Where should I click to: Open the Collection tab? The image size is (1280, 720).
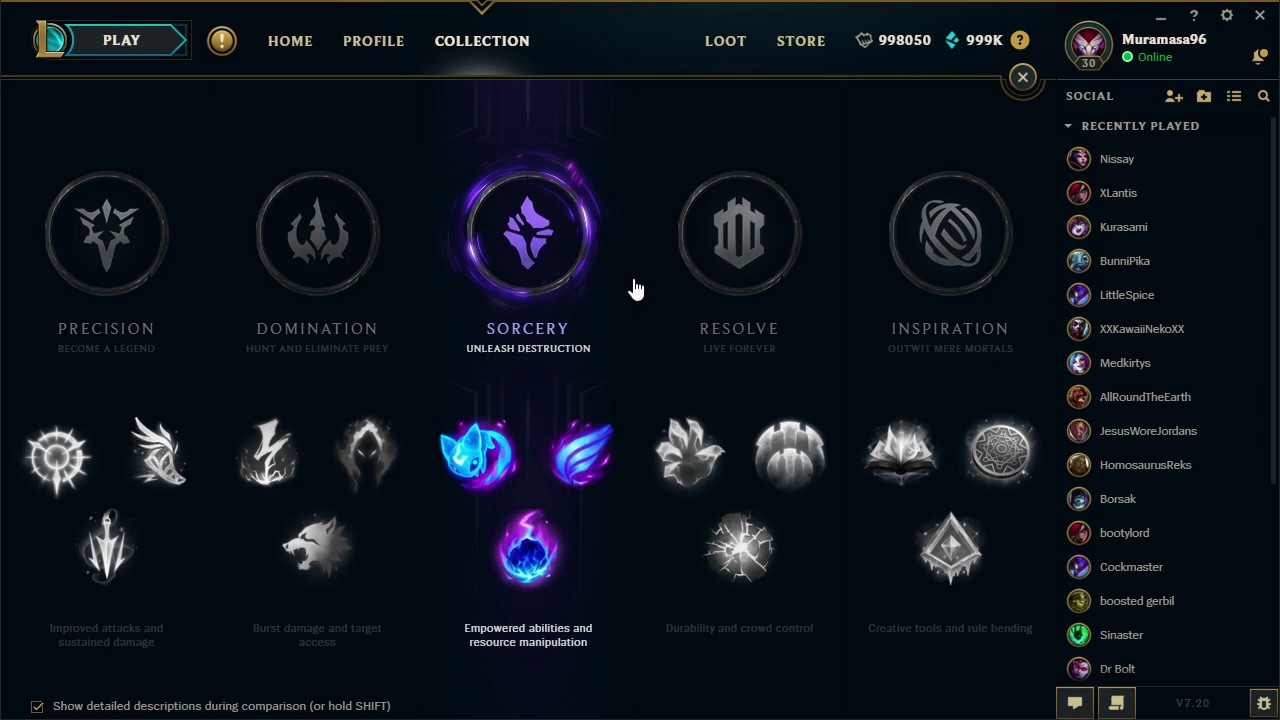coord(482,41)
